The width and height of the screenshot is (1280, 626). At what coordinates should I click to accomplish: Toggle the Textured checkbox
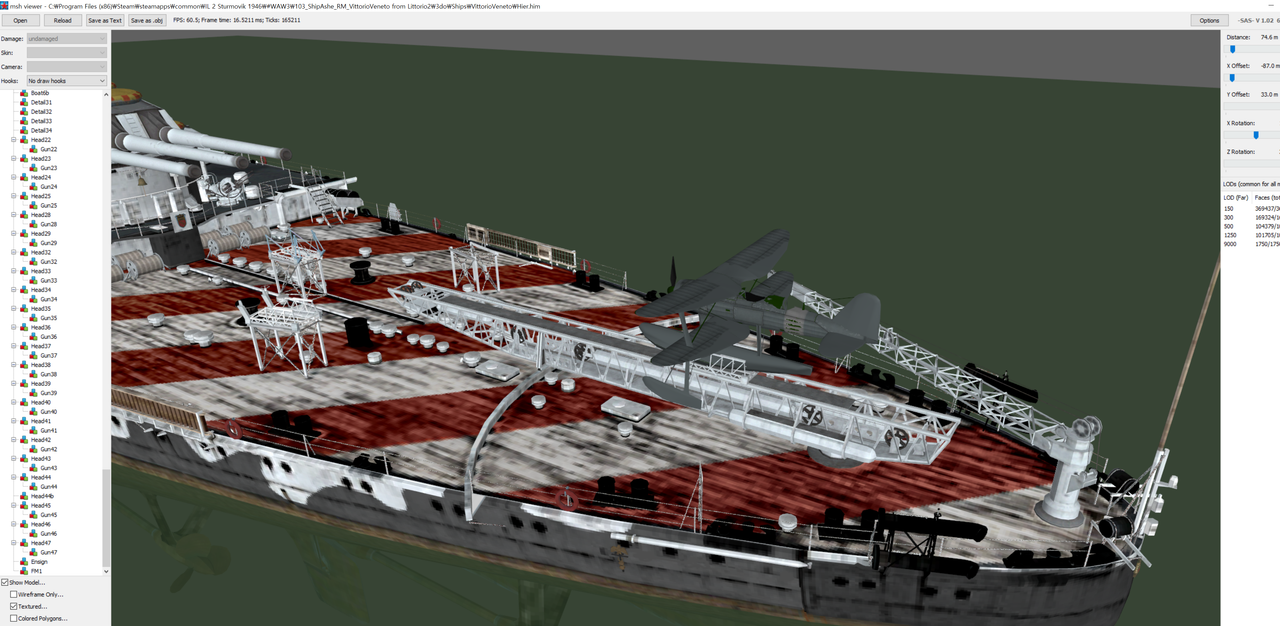point(13,606)
